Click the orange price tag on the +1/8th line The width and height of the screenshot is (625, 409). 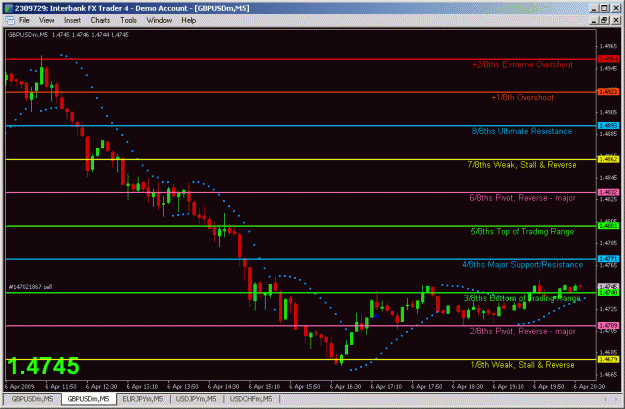[x=609, y=92]
